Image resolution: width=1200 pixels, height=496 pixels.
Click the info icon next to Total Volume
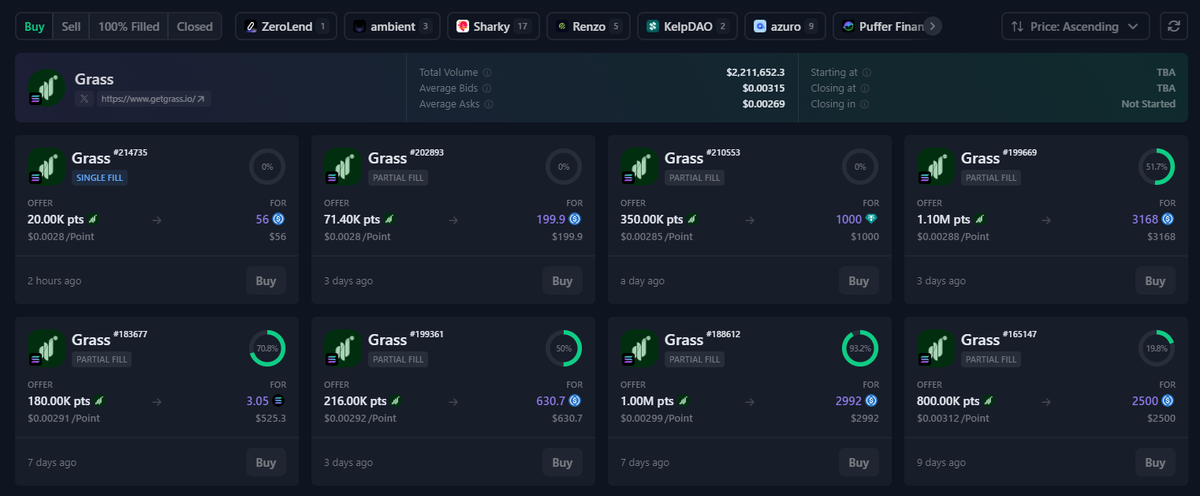[487, 73]
